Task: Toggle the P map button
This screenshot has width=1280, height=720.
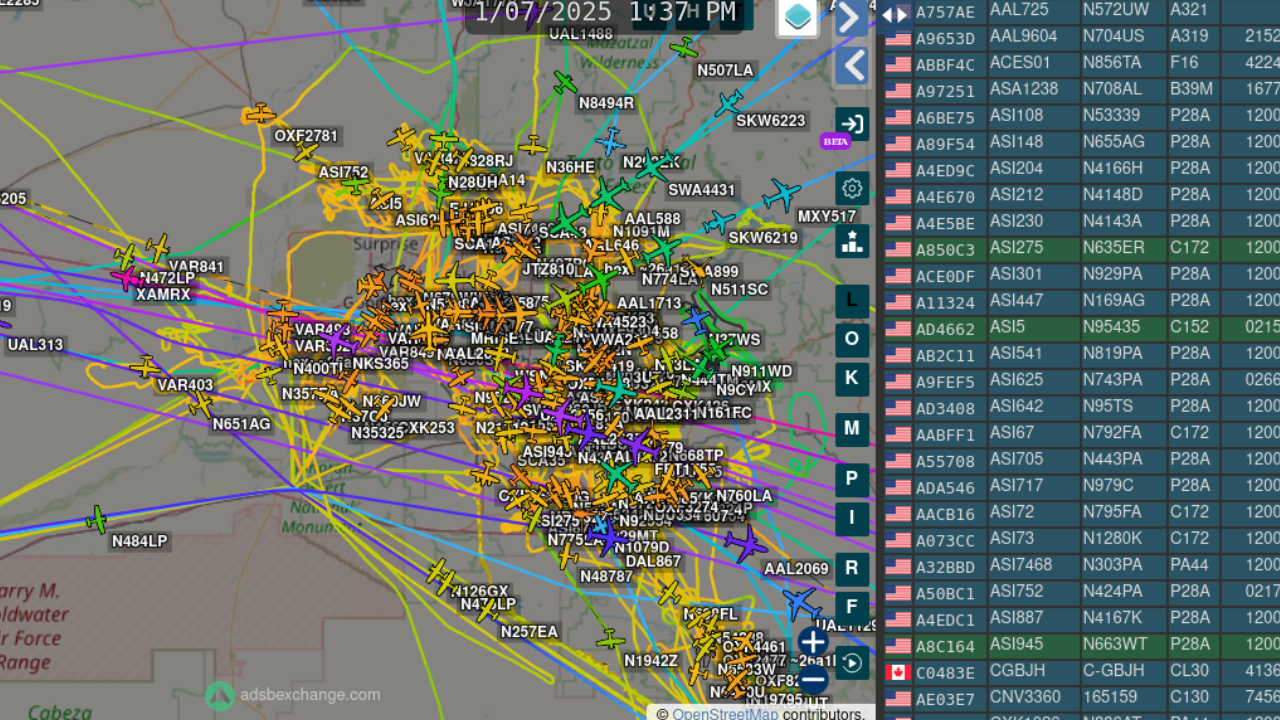Action: (852, 479)
